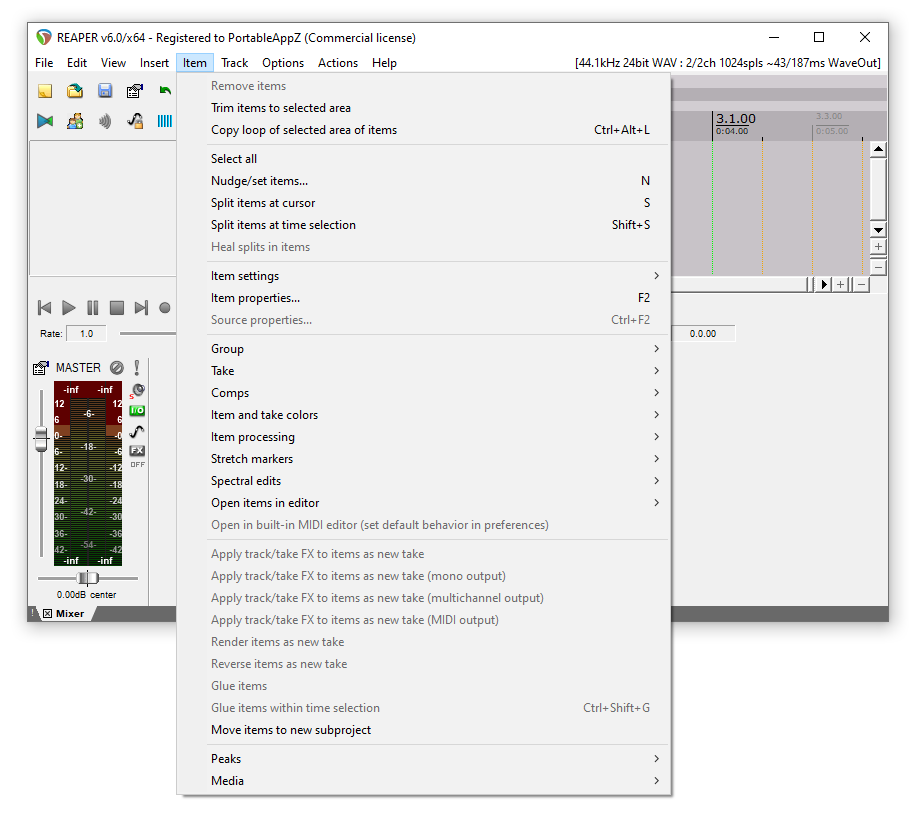Open master track I/O routing
The width and height of the screenshot is (909, 838).
pos(137,411)
